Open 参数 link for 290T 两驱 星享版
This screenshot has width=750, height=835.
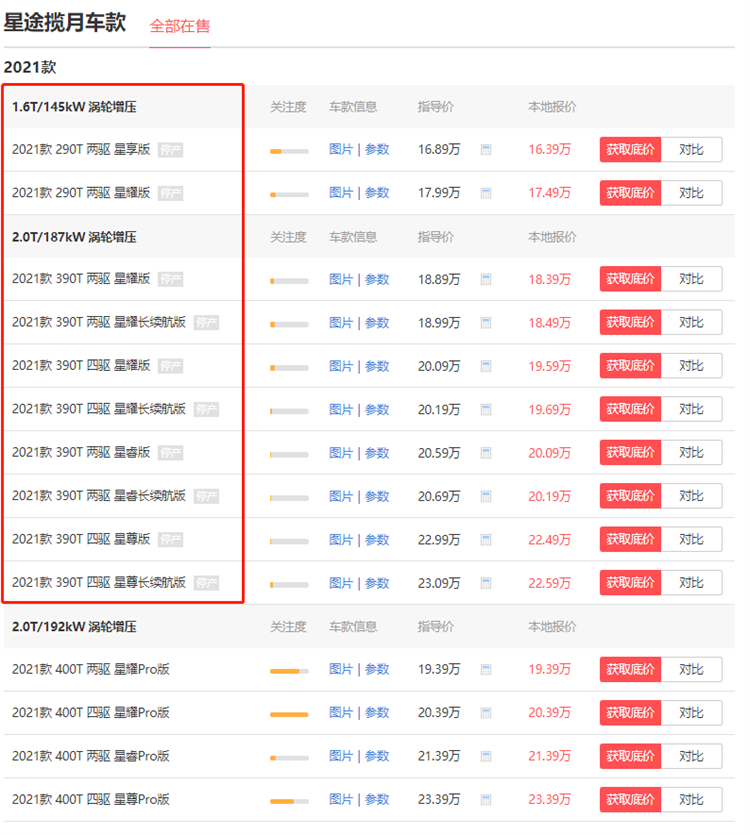coord(377,150)
